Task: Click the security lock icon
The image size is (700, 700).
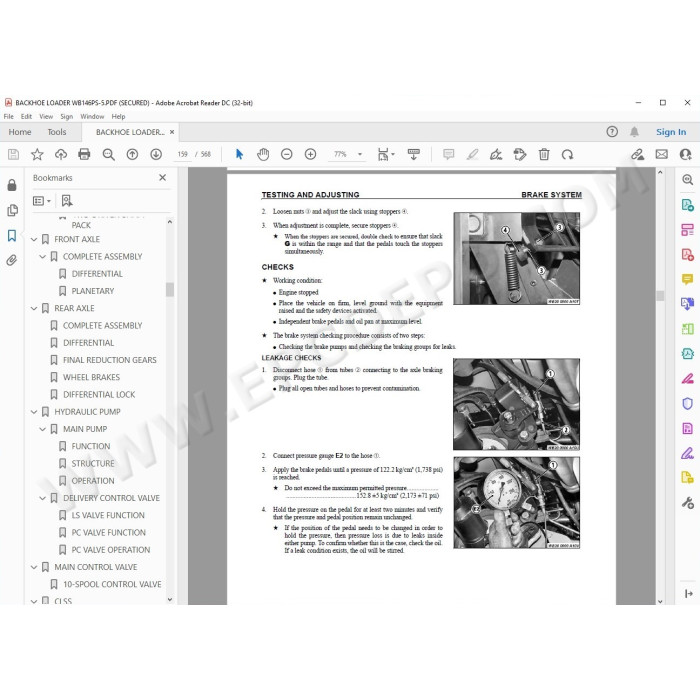Action: pyautogui.click(x=12, y=185)
